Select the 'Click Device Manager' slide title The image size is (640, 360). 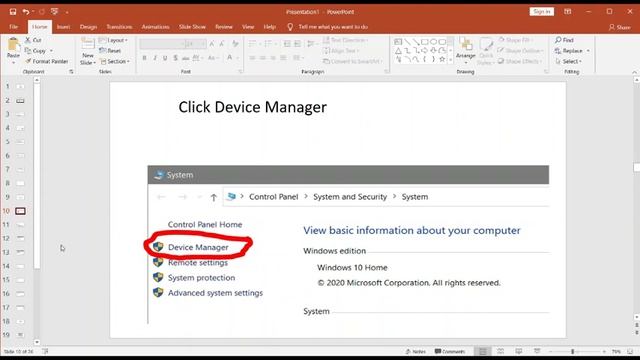pyautogui.click(x=252, y=107)
